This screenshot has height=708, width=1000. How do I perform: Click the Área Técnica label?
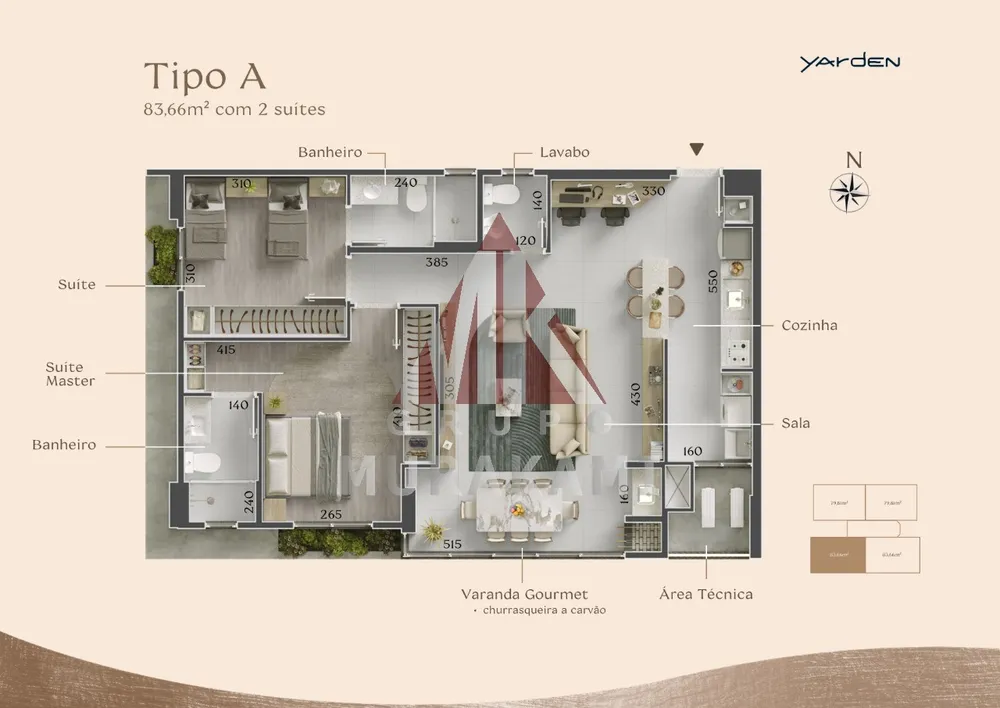click(706, 594)
